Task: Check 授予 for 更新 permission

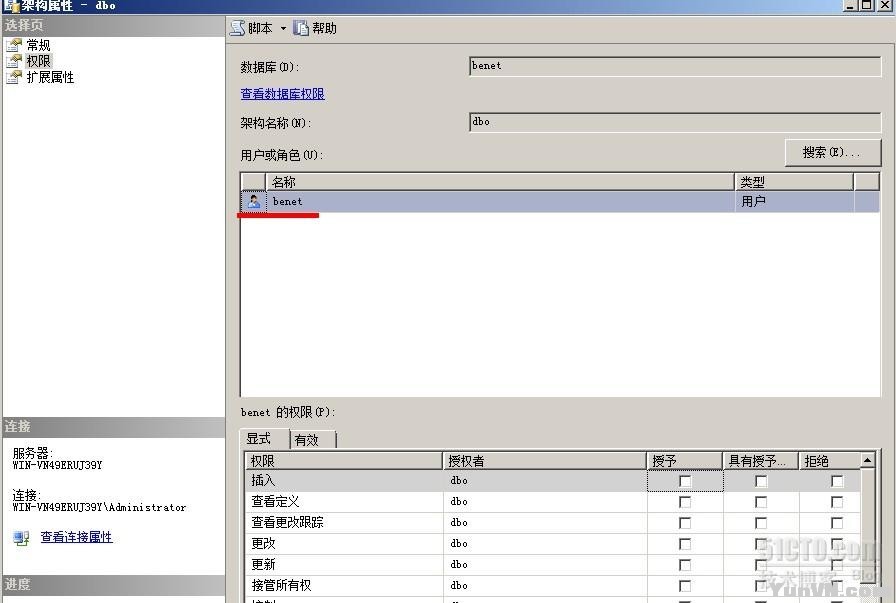Action: tap(685, 565)
